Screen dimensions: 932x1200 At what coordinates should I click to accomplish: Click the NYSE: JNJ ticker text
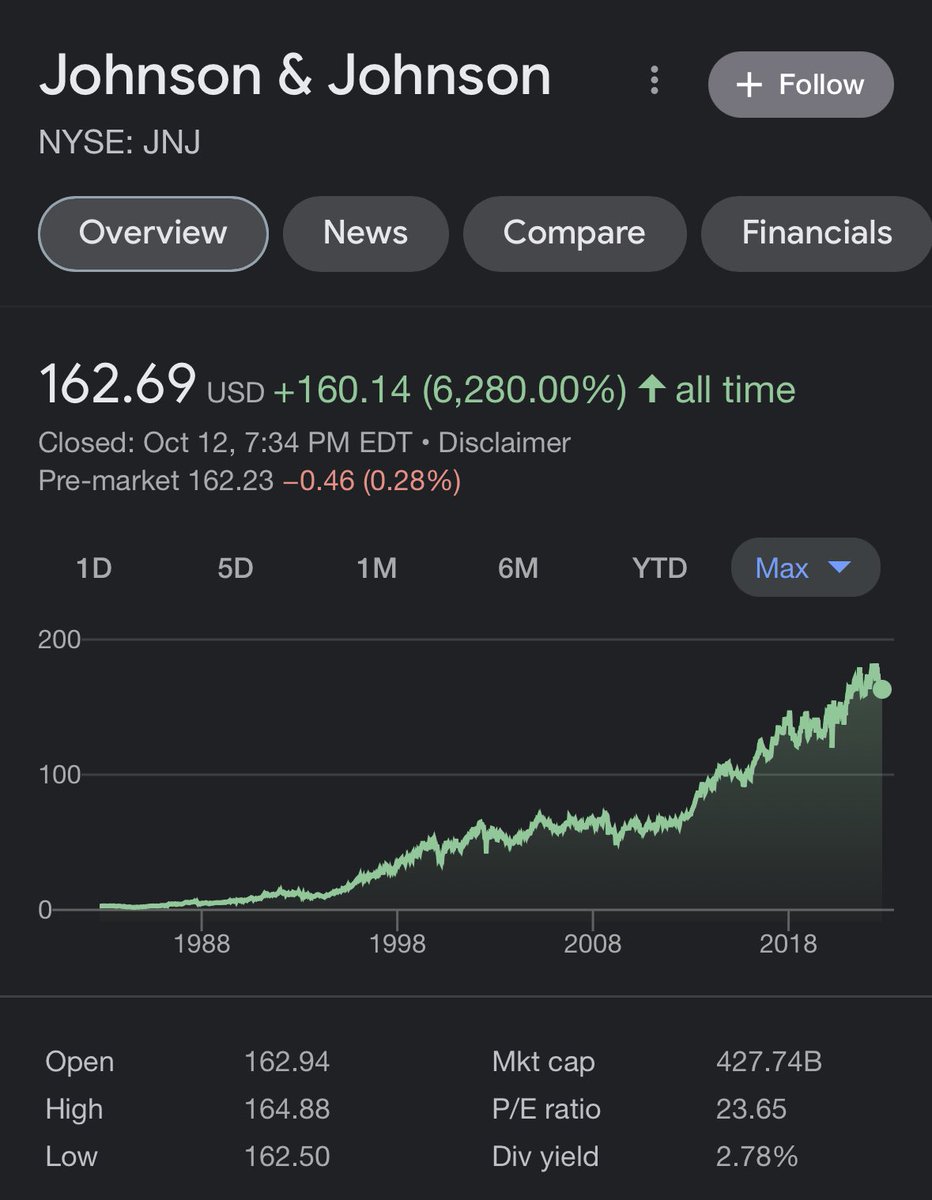(120, 143)
